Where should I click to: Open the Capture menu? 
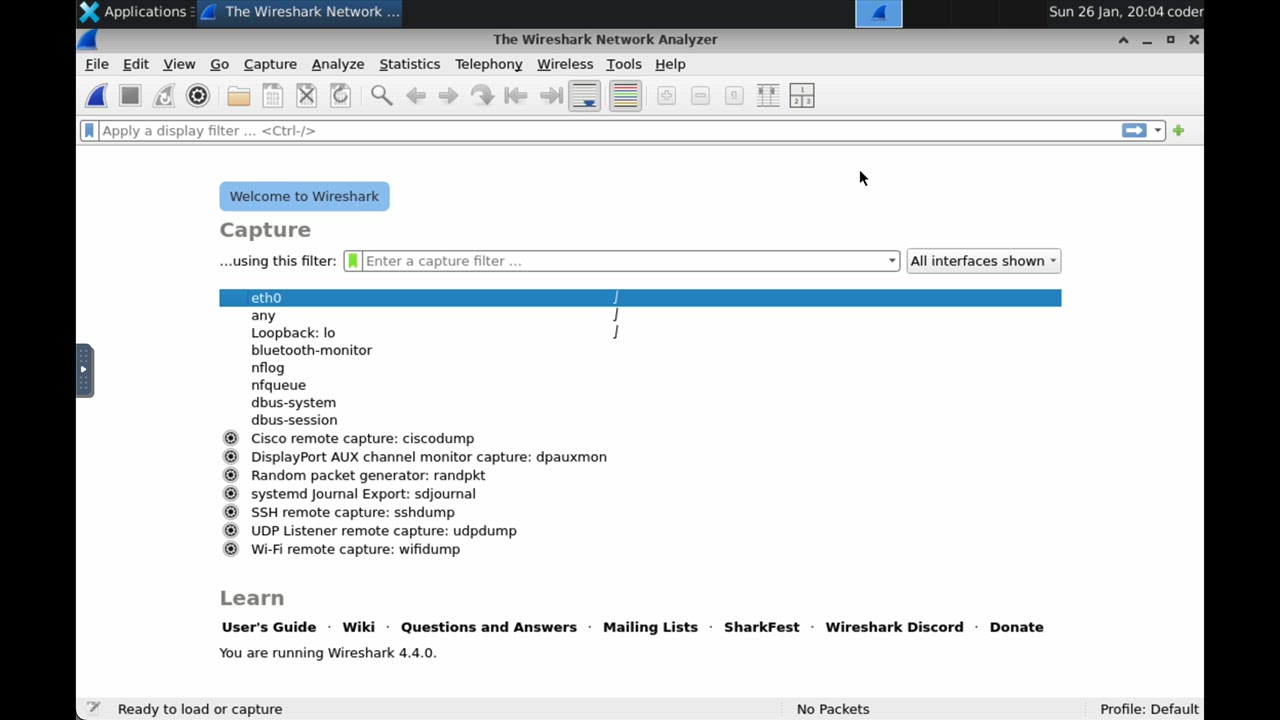coord(270,64)
